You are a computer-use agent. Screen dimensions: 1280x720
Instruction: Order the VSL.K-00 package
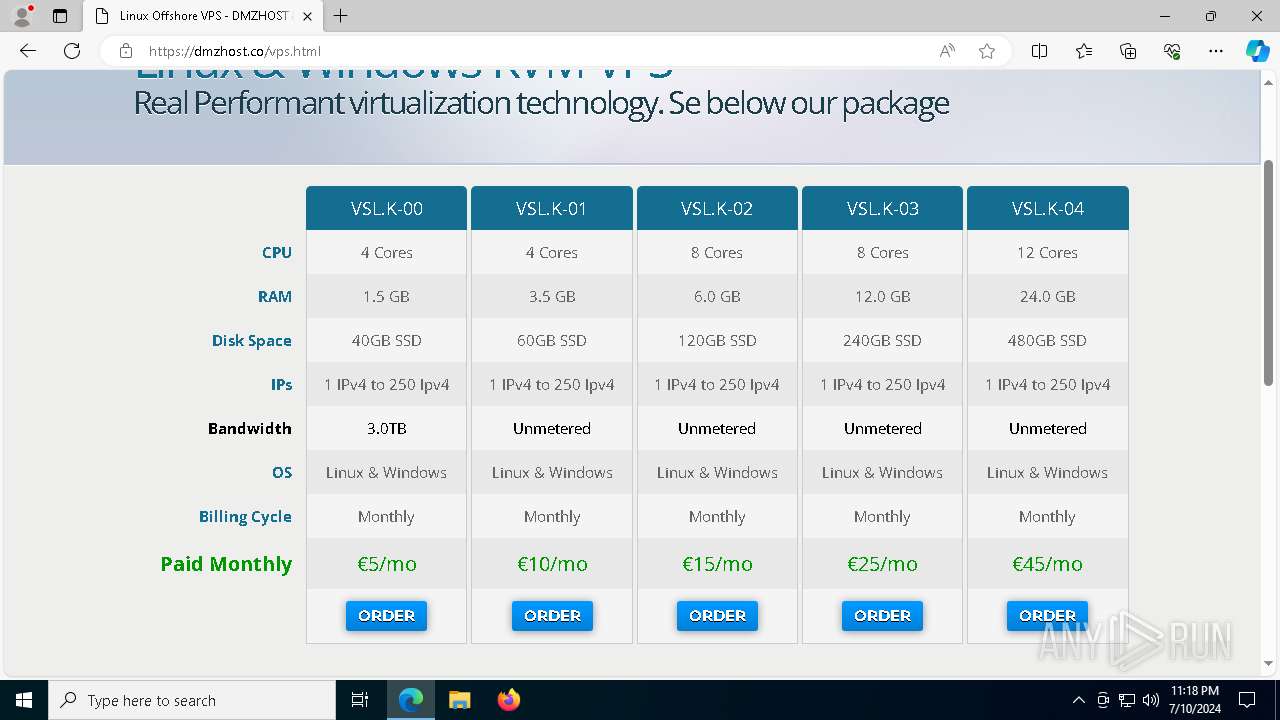tap(386, 616)
